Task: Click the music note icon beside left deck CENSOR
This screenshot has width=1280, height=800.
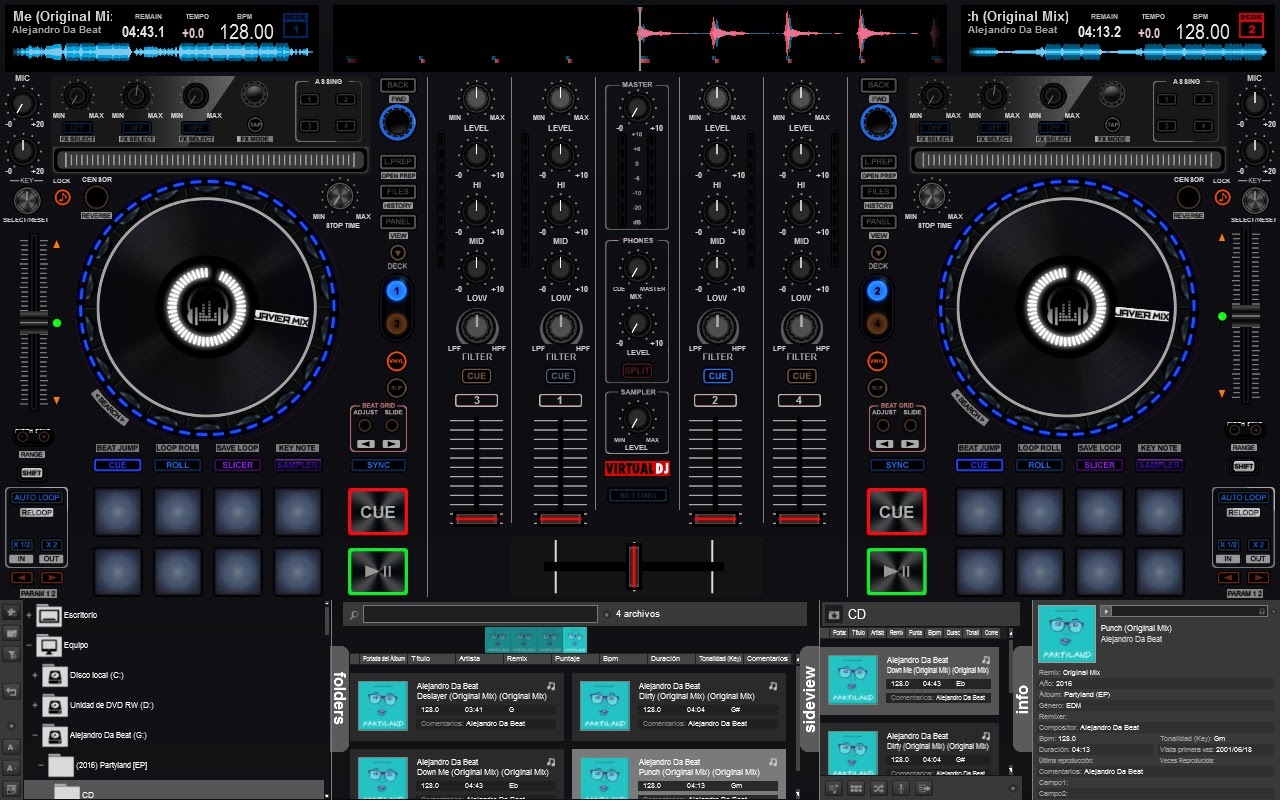Action: 61,198
